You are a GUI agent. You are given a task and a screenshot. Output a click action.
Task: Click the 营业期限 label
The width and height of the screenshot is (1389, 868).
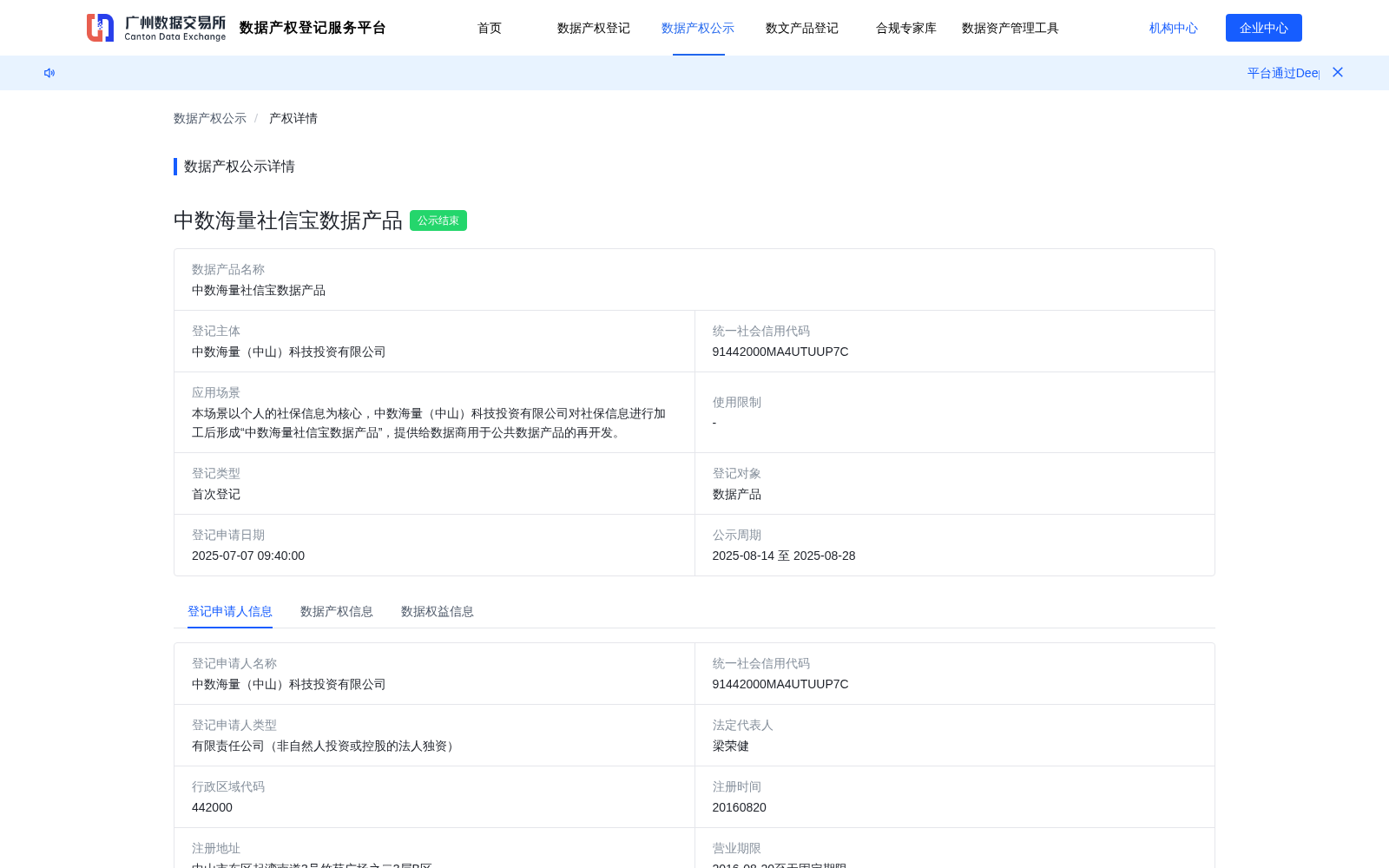[737, 848]
